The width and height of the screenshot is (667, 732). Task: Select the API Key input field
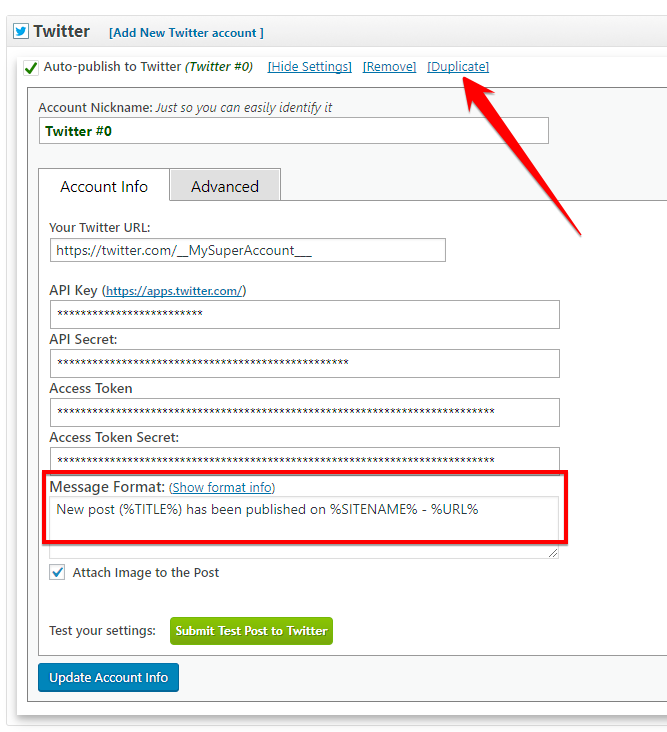tap(305, 314)
